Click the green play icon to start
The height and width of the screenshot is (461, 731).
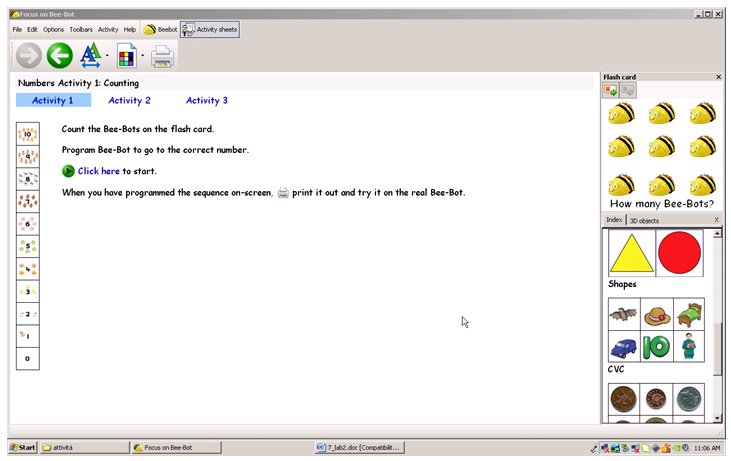pyautogui.click(x=68, y=171)
